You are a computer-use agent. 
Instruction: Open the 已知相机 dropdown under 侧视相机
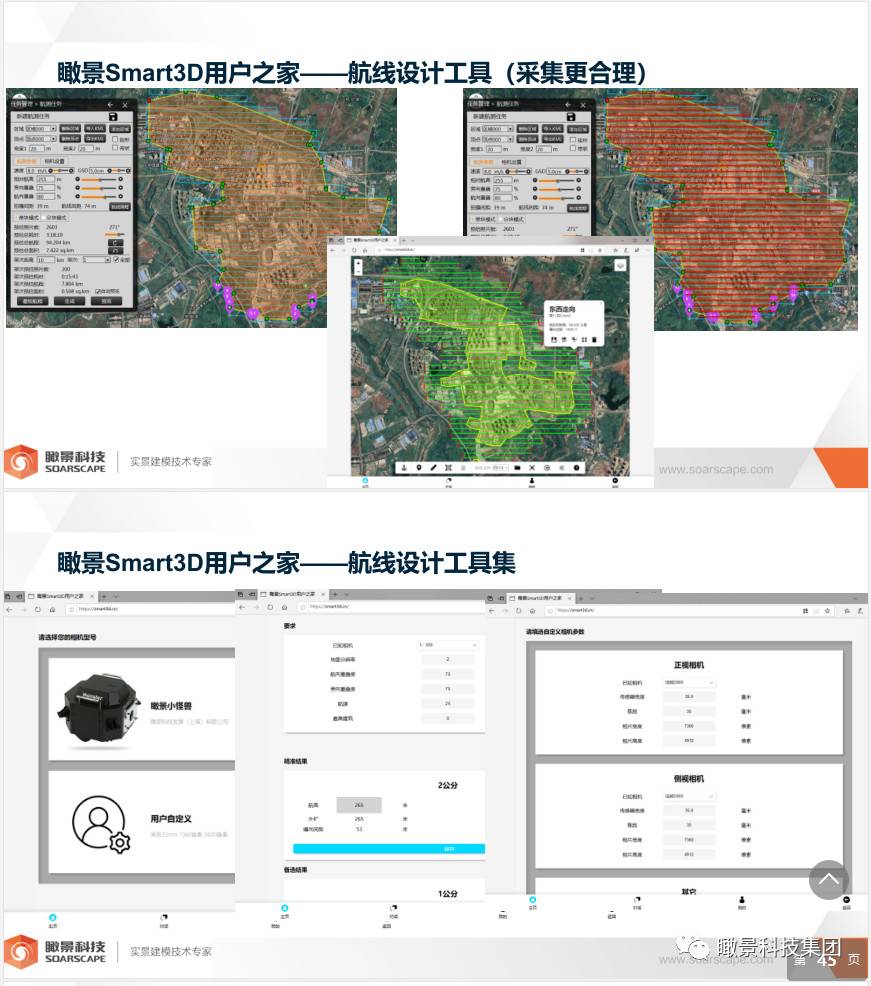pyautogui.click(x=689, y=796)
